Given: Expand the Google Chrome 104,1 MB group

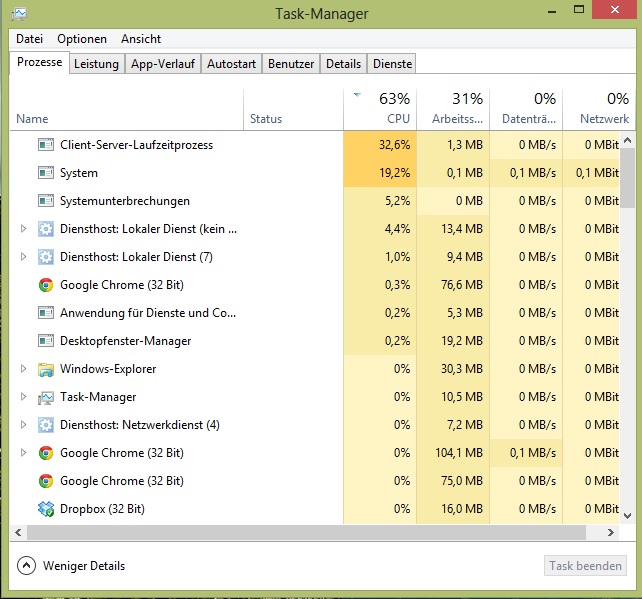Looking at the screenshot, I should tap(23, 453).
